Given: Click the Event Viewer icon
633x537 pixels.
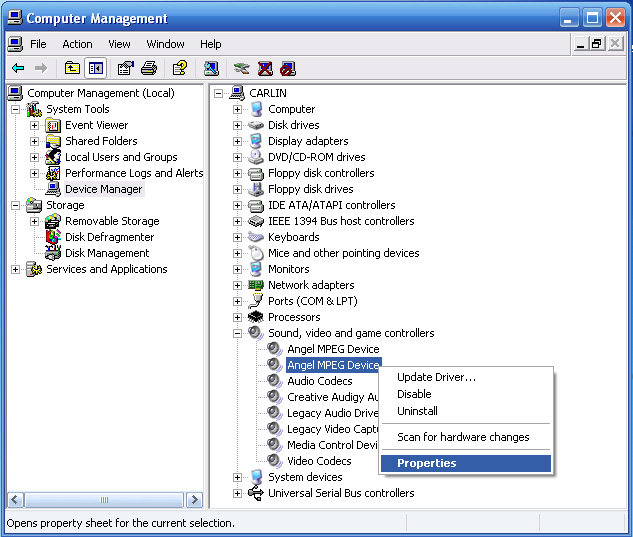Looking at the screenshot, I should 53,126.
